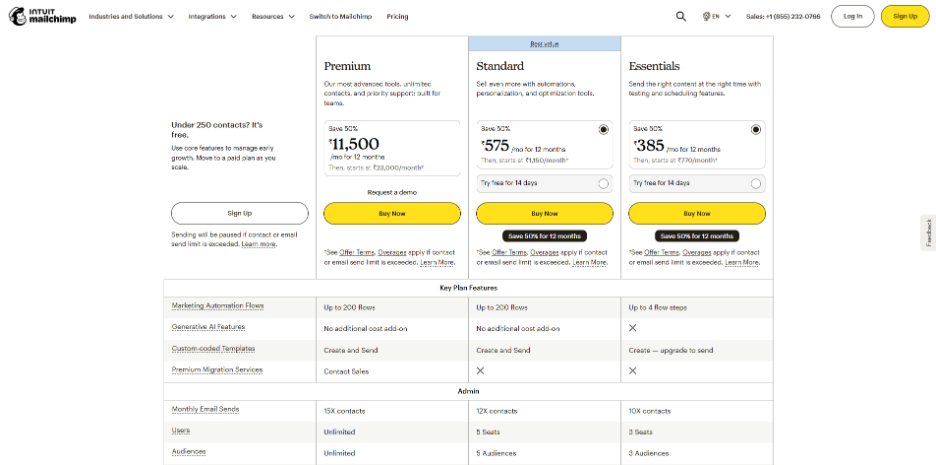This screenshot has height=465, width=936.
Task: Click the Intuit Mailchimp logo
Action: click(42, 17)
